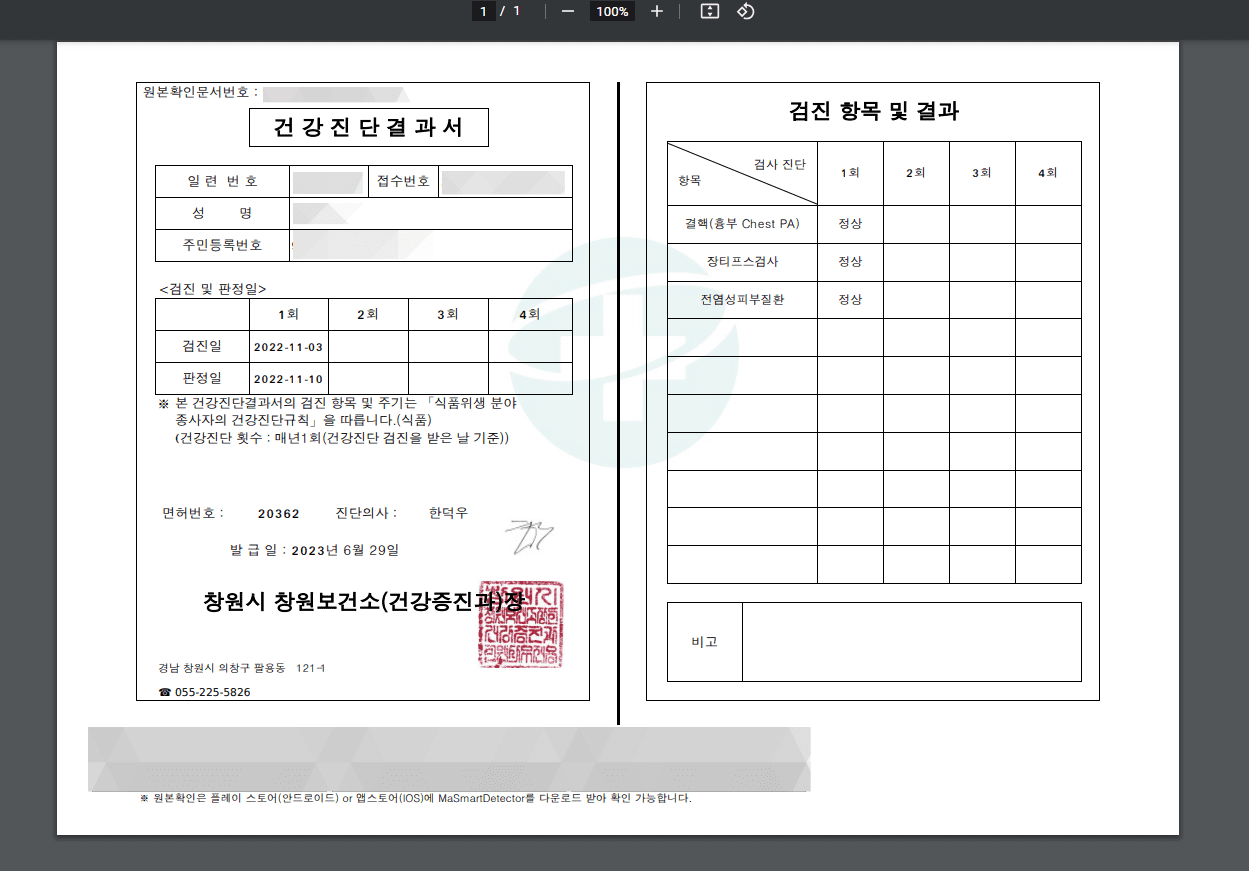Click the 검진일 date 2022-11-03
Viewport: 1249px width, 871px height.
pos(287,346)
